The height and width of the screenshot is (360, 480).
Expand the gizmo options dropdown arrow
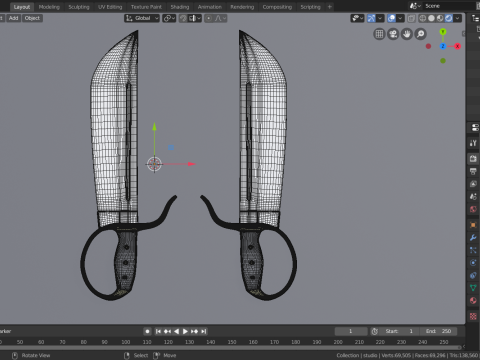pyautogui.click(x=380, y=18)
